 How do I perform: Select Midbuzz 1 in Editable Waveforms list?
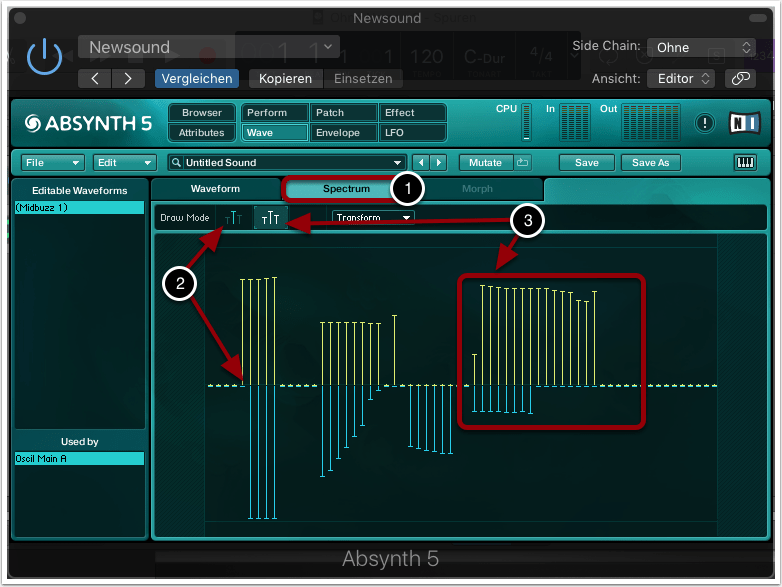pyautogui.click(x=79, y=207)
